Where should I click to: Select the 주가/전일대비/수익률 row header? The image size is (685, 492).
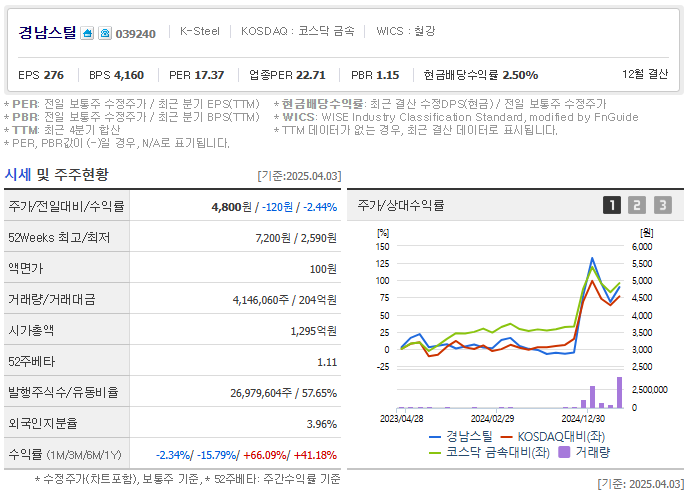point(66,206)
